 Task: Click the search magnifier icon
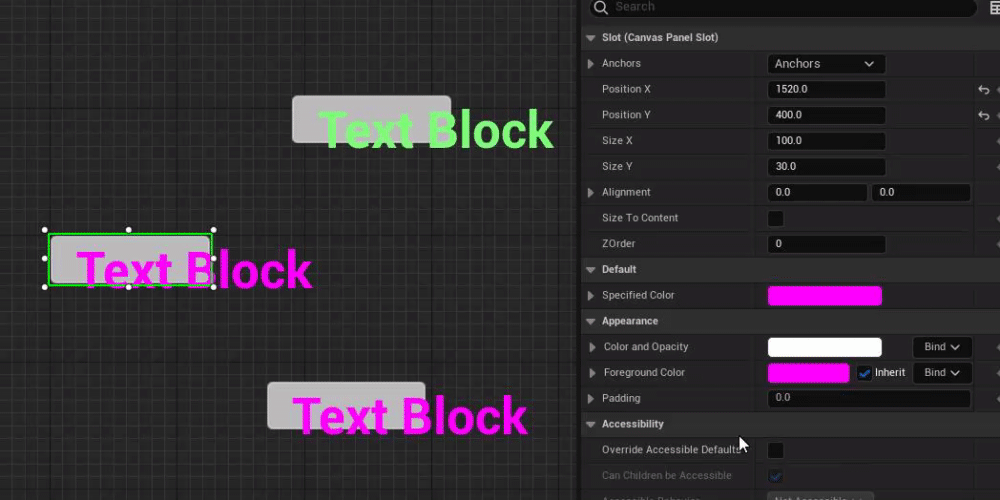[599, 7]
